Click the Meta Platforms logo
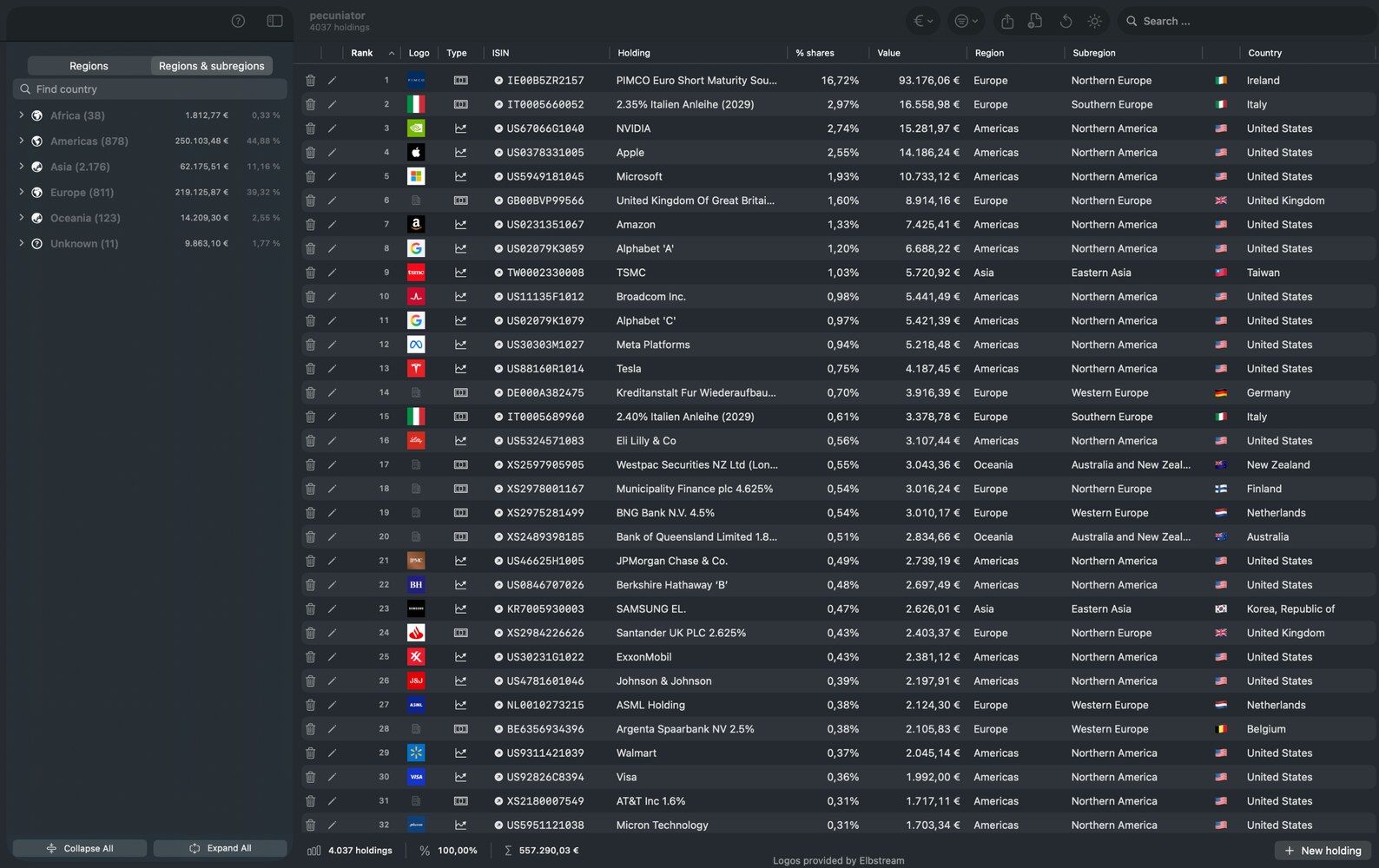The width and height of the screenshot is (1379, 868). click(x=416, y=345)
